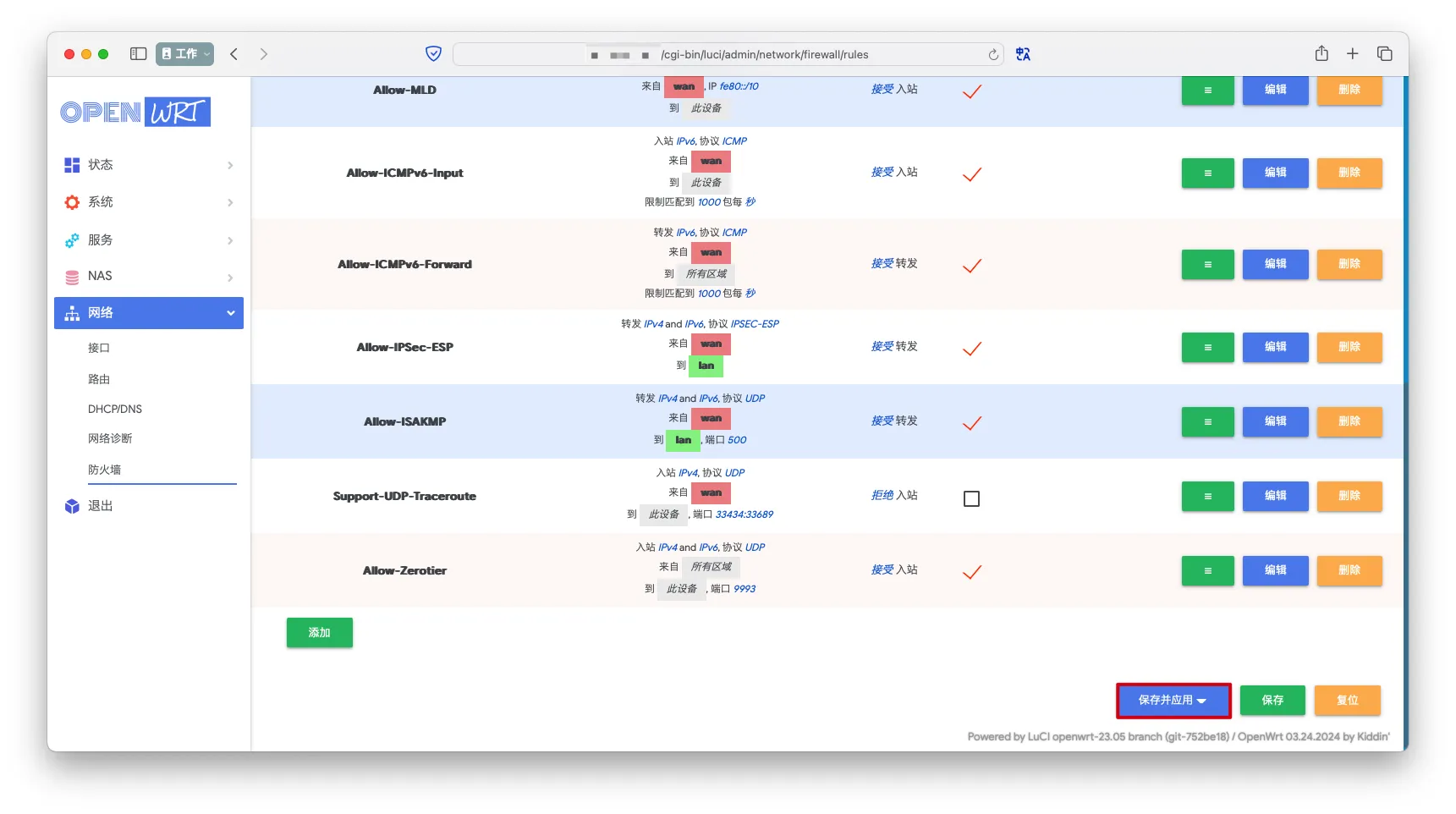This screenshot has height=814, width=1456.
Task: Click the URL address bar
Action: point(728,55)
